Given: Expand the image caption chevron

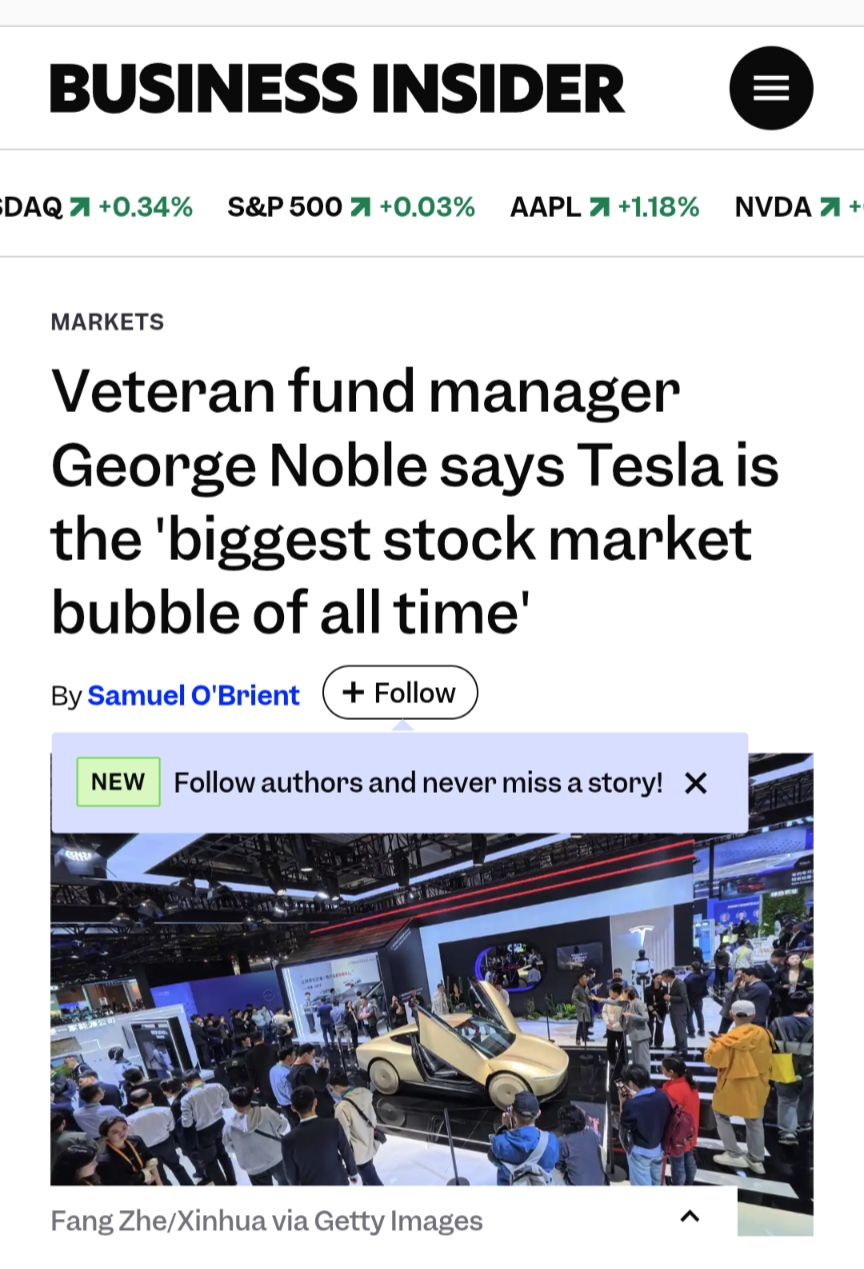Looking at the screenshot, I should click(689, 1217).
